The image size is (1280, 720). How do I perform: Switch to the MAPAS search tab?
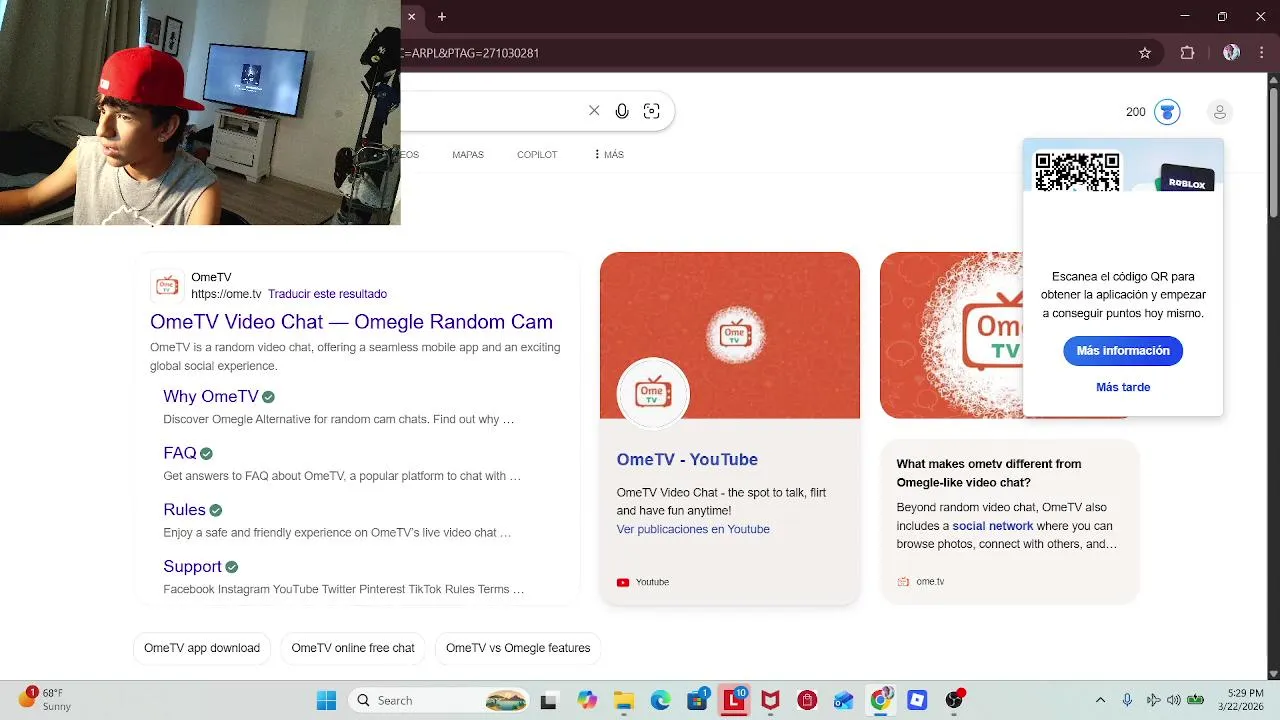(x=468, y=155)
